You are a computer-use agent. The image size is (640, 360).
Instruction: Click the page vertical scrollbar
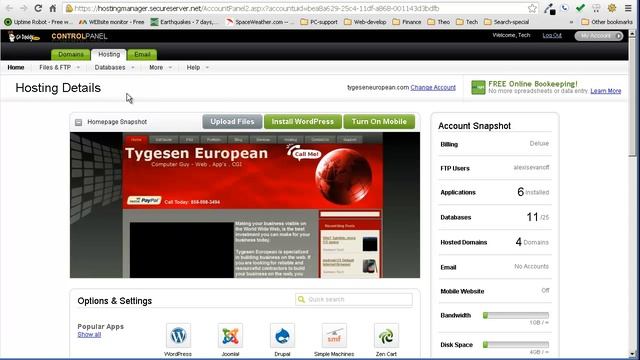tap(632, 194)
